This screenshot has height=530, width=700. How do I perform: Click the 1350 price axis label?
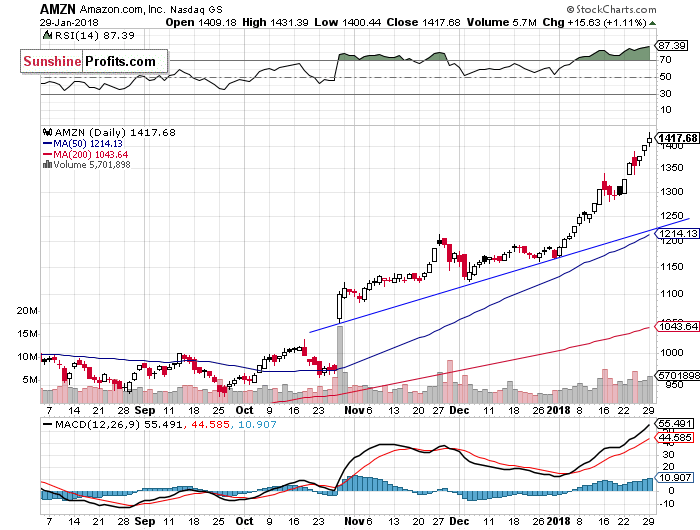coord(672,167)
